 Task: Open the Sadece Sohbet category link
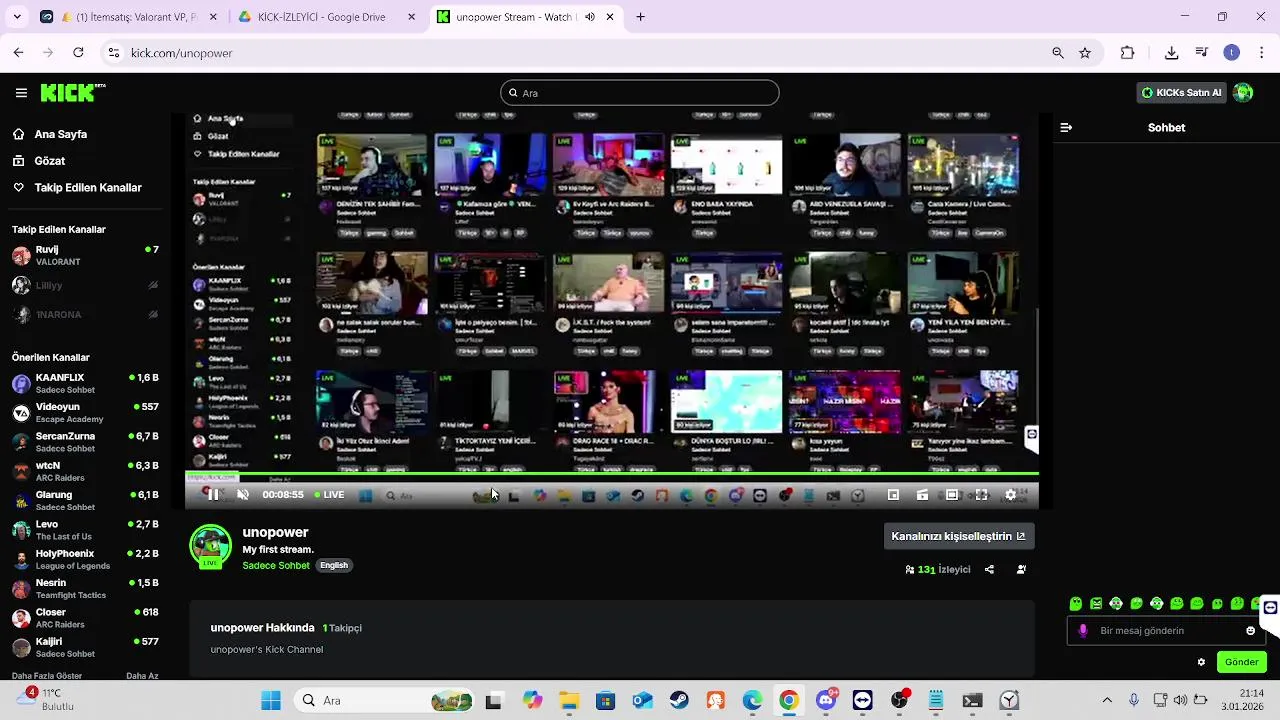[x=276, y=565]
